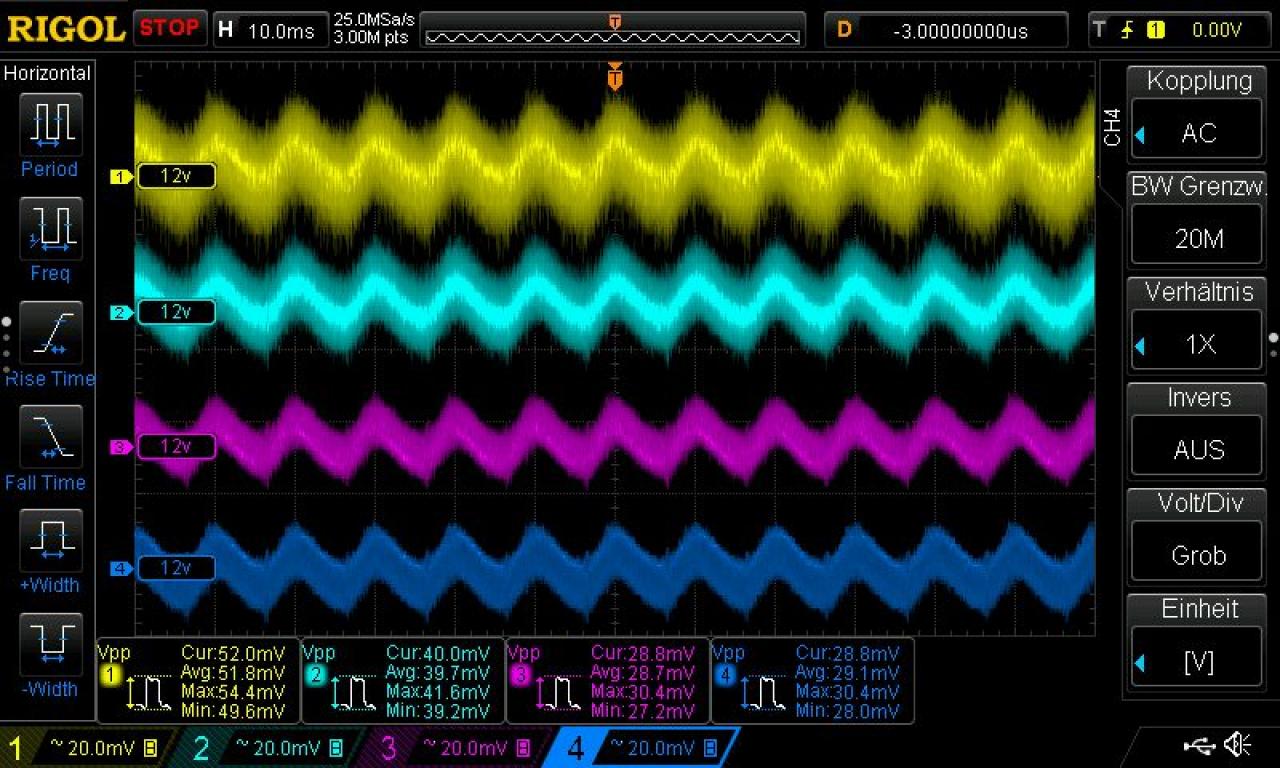
Task: Select the -Width measurement icon
Action: click(x=50, y=643)
